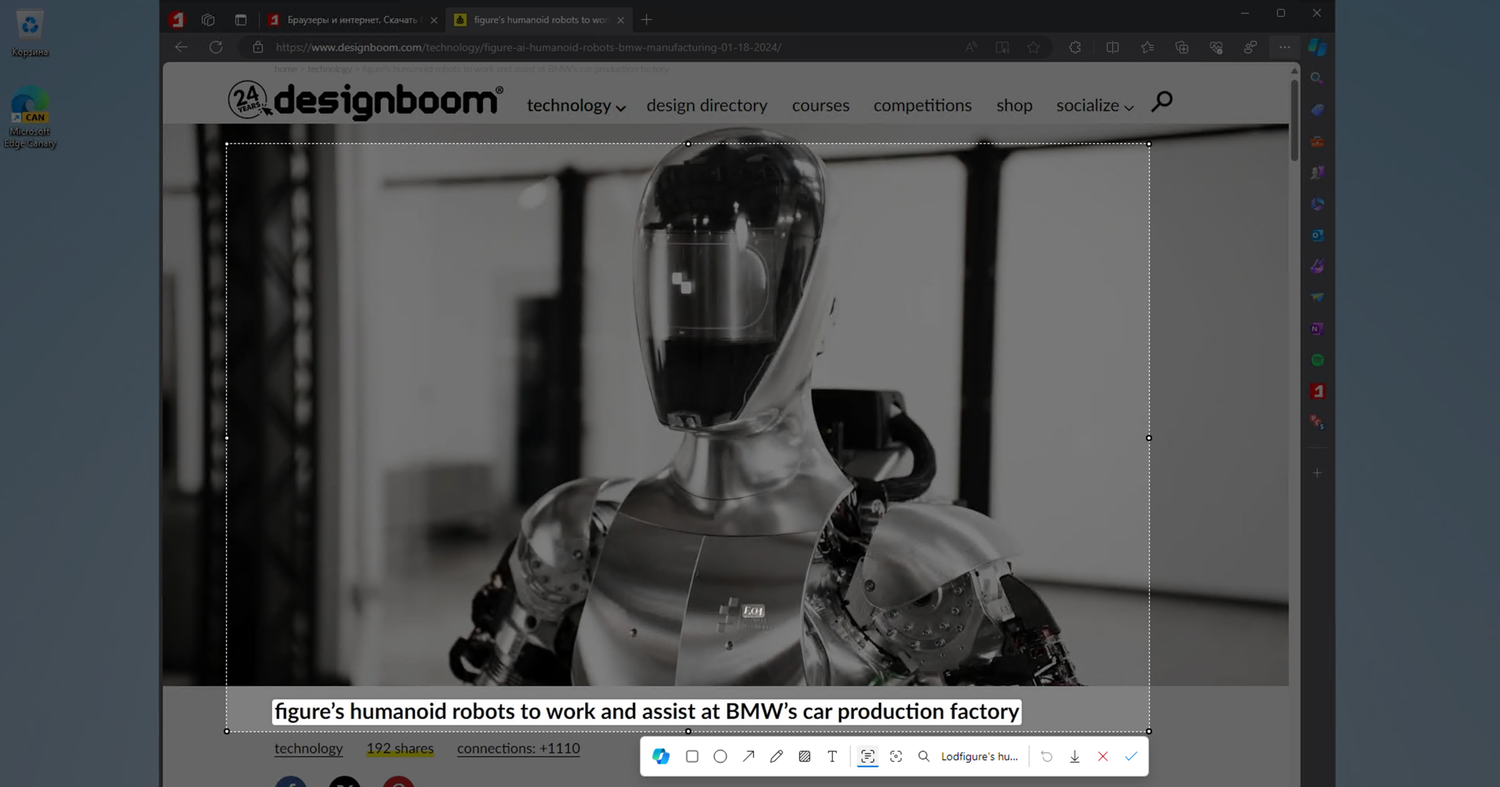1500x787 pixels.
Task: Open Telegram in the Edge sidebar
Action: 1317,298
